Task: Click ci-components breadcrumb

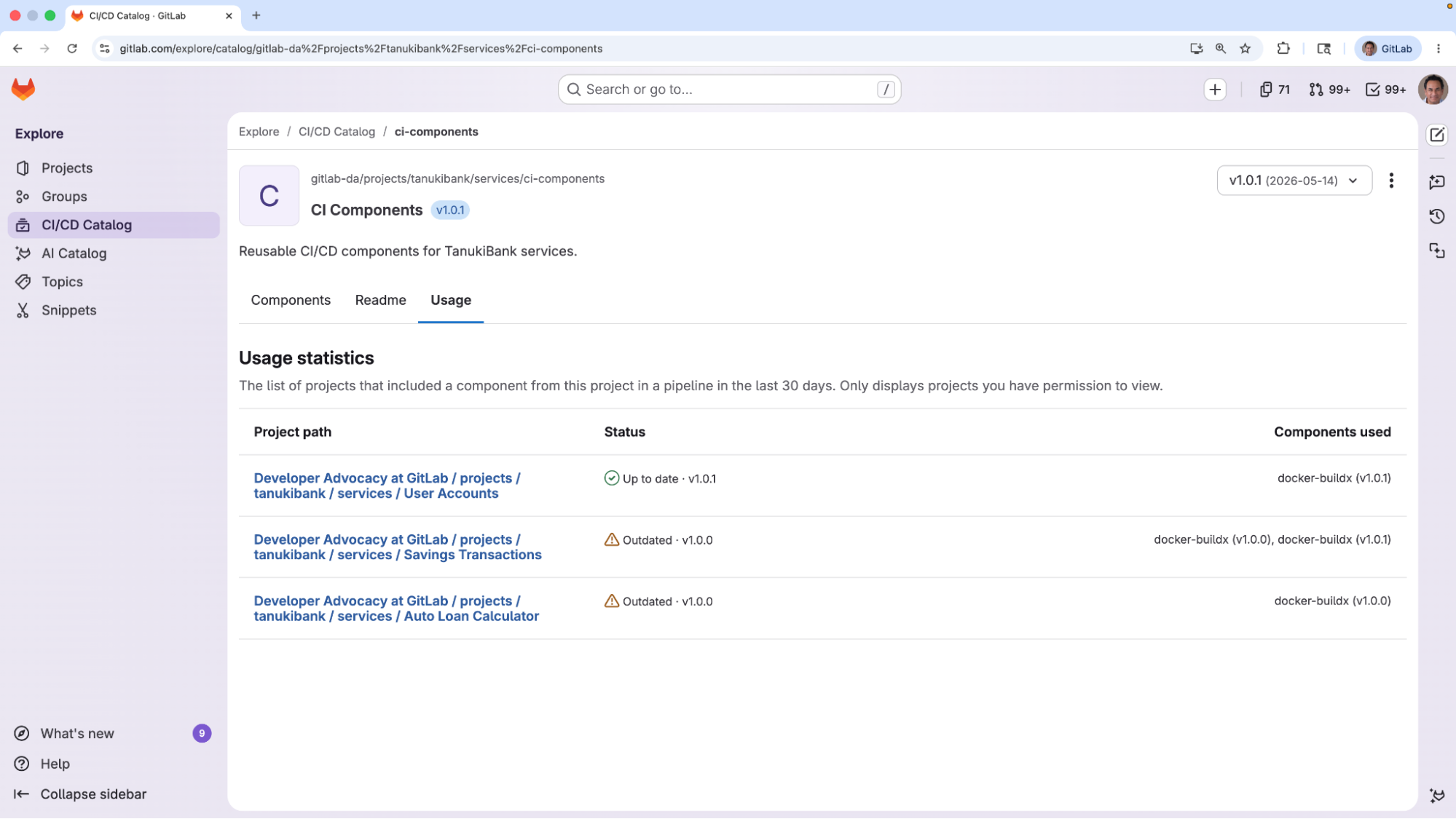Action: coord(436,132)
